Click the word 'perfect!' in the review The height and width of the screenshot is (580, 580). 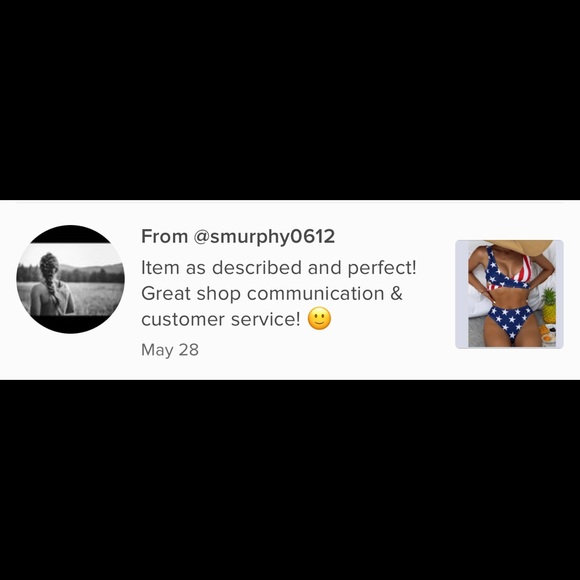coord(382,268)
